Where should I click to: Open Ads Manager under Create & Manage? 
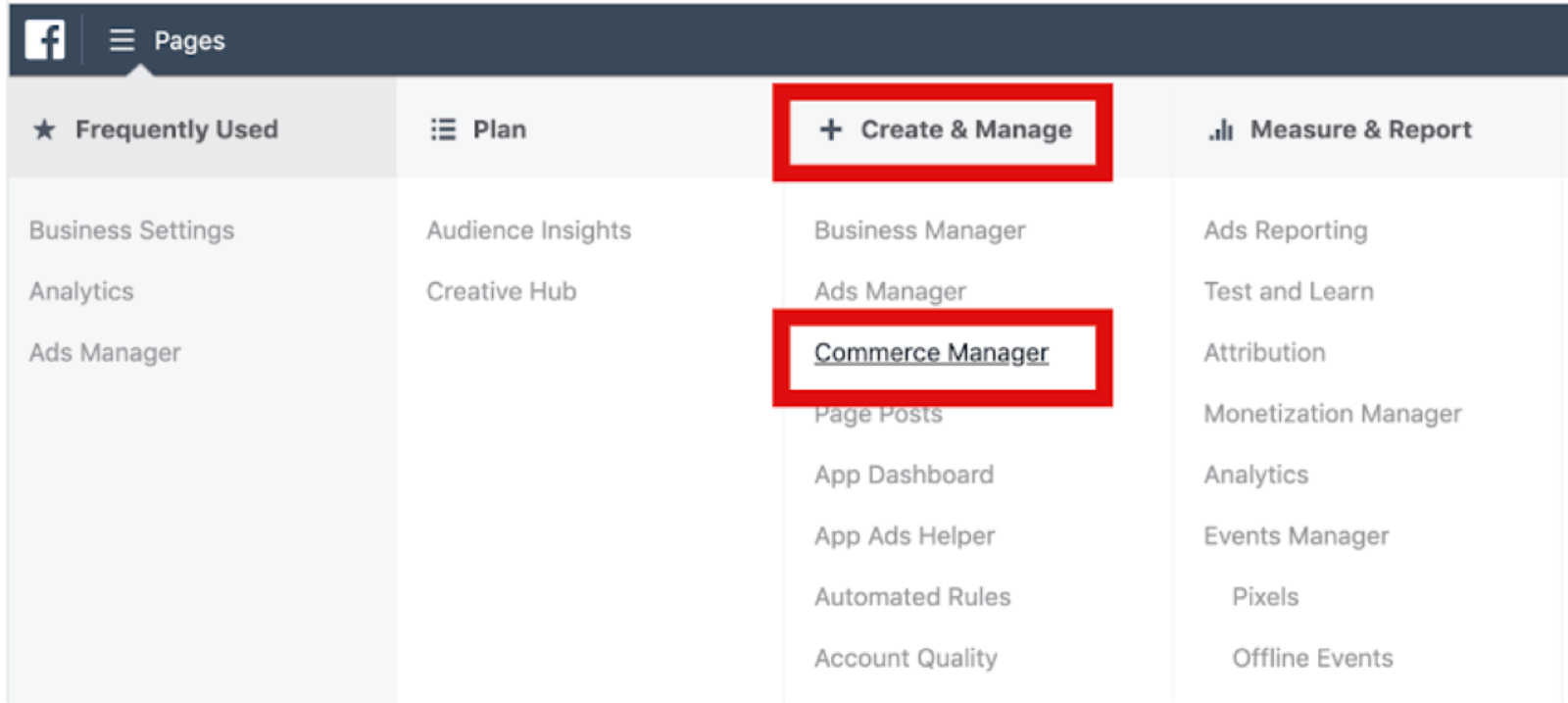pyautogui.click(x=890, y=291)
